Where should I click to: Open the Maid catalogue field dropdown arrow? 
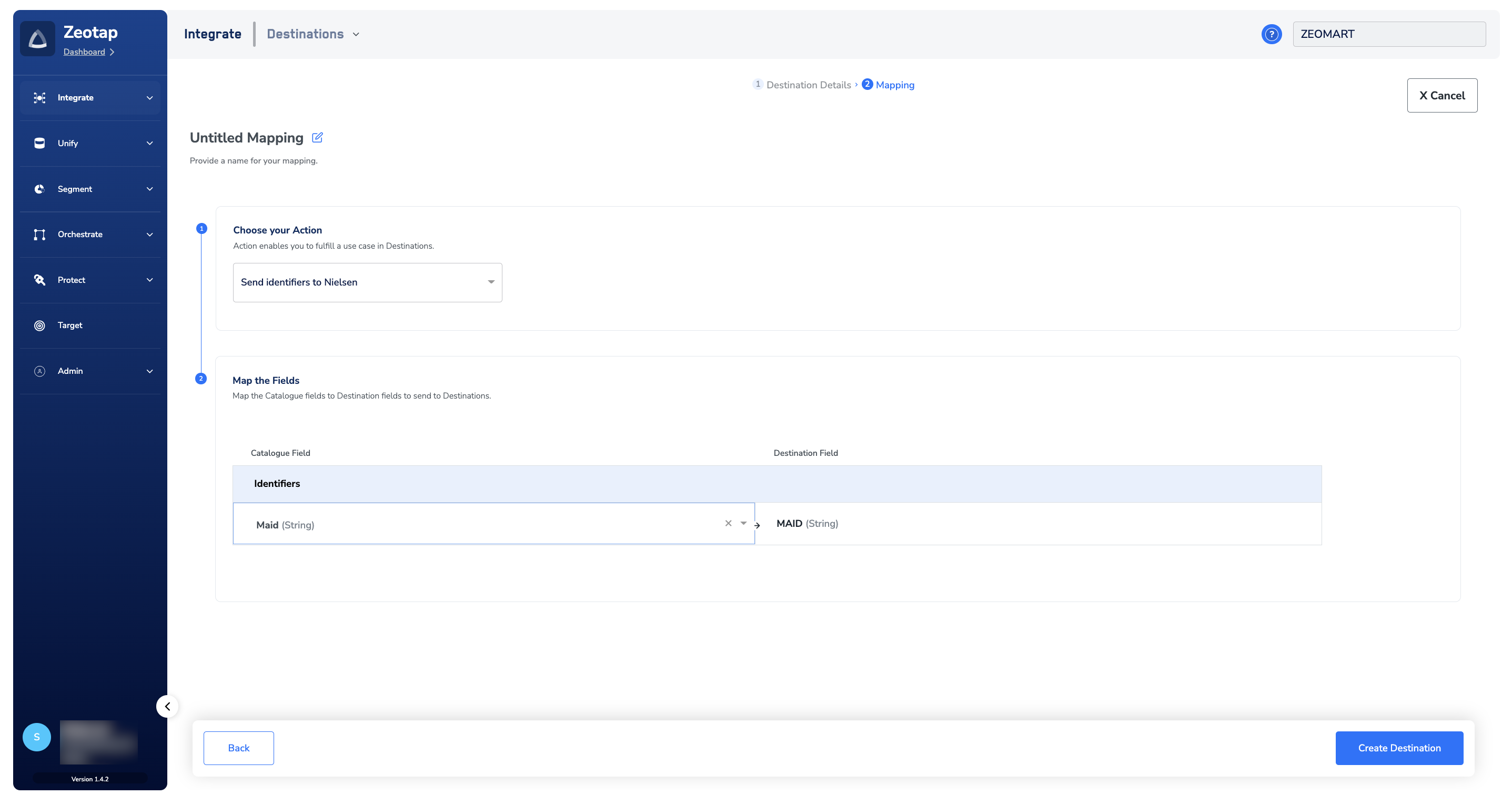tap(743, 523)
